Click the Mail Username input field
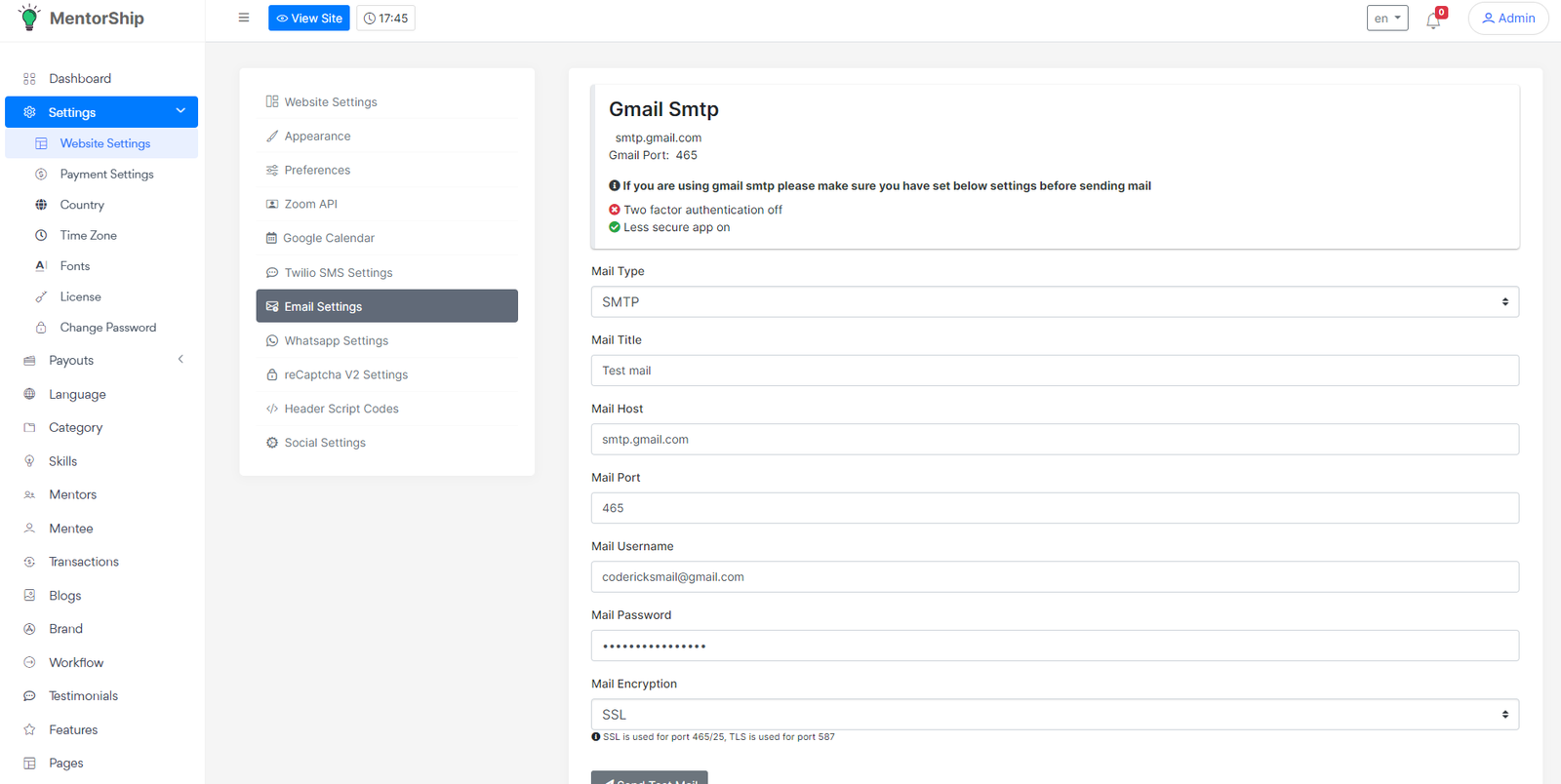Viewport: 1561px width, 784px height. [1054, 577]
